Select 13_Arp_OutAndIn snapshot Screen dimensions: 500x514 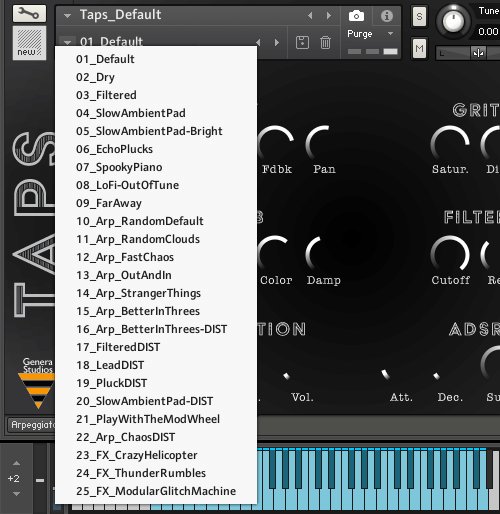156,275
